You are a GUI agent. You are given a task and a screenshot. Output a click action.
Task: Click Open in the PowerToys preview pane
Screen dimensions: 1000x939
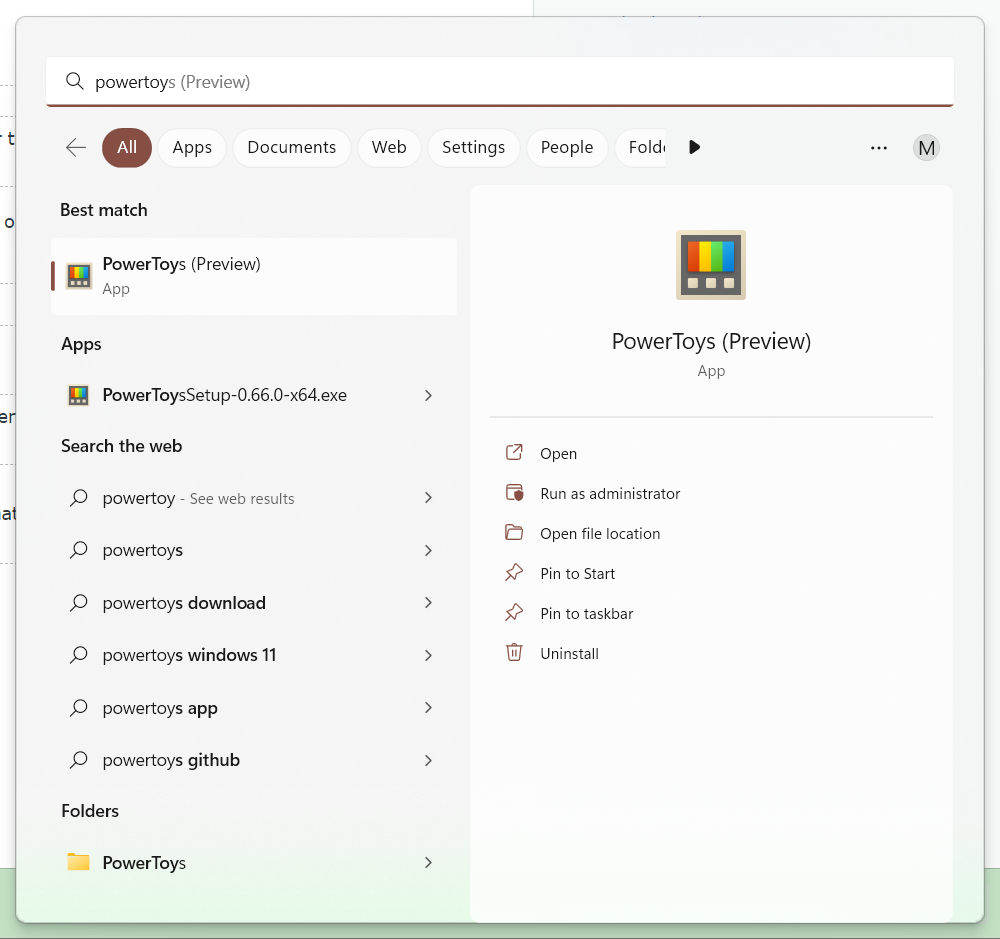pyautogui.click(x=558, y=454)
